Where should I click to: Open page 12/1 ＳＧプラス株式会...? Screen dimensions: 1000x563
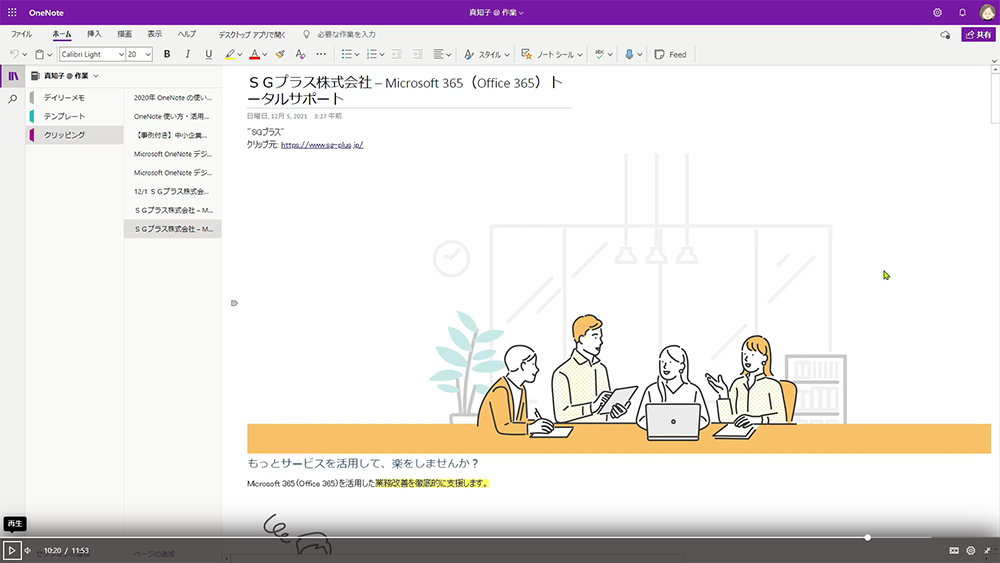pos(172,191)
